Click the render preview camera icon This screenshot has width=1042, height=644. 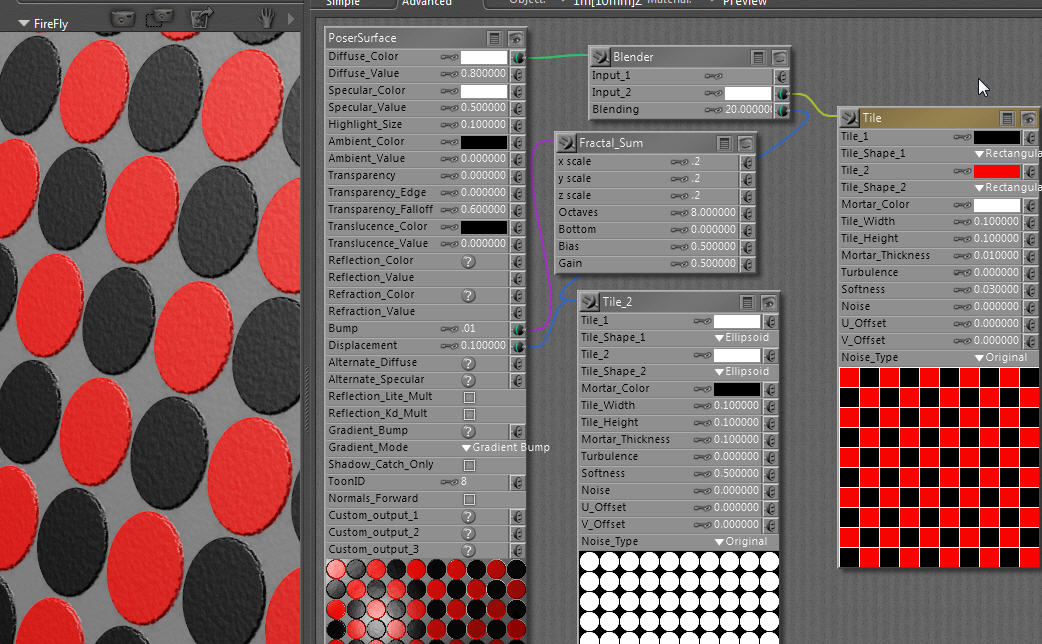122,18
